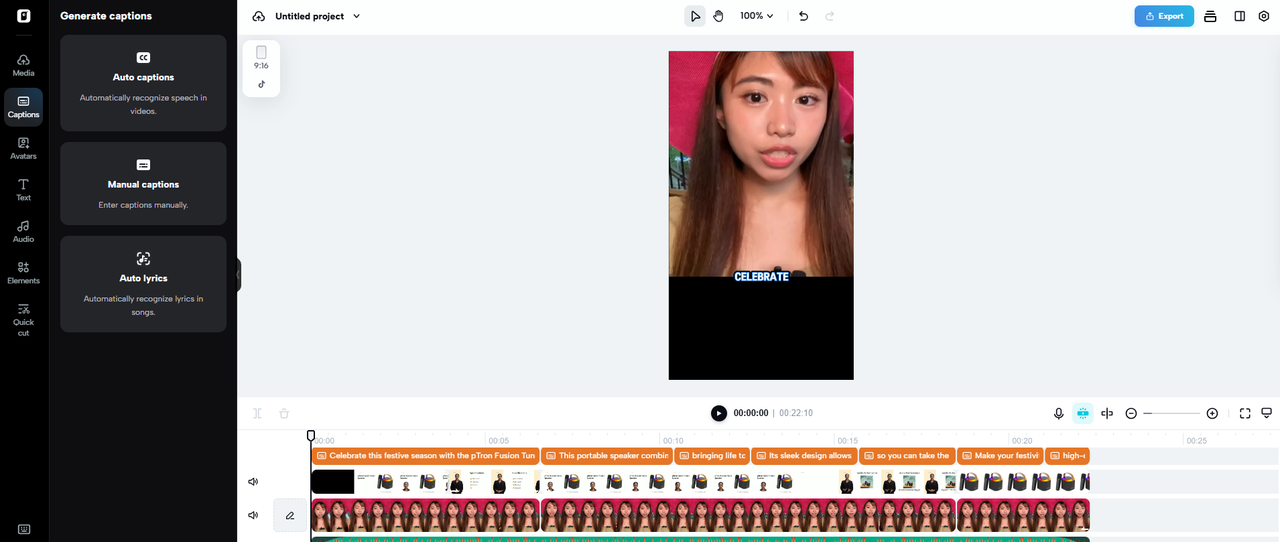The height and width of the screenshot is (542, 1280).
Task: Open the Audio panel
Action: (x=23, y=232)
